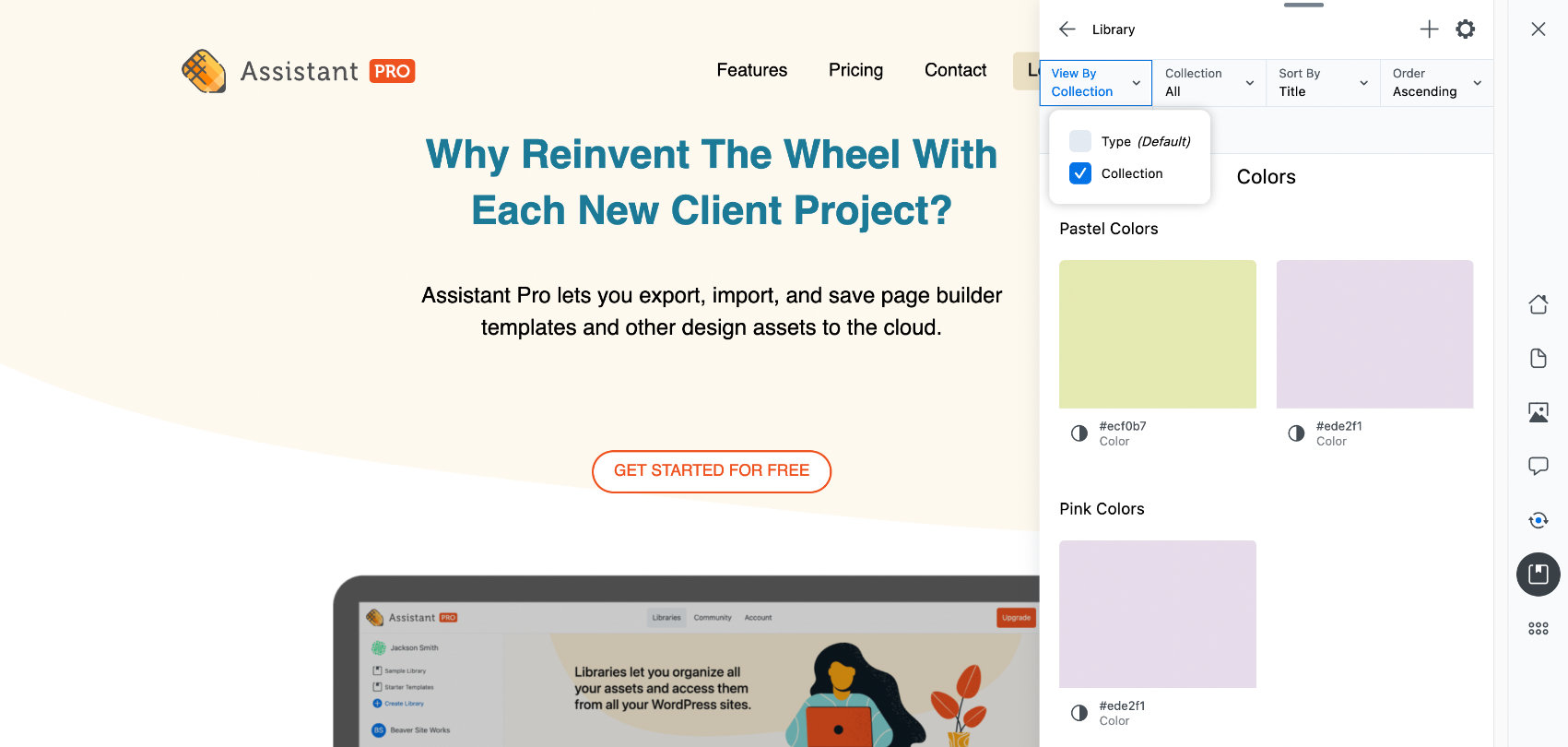Check the Type (Default) option

pyautogui.click(x=1080, y=141)
